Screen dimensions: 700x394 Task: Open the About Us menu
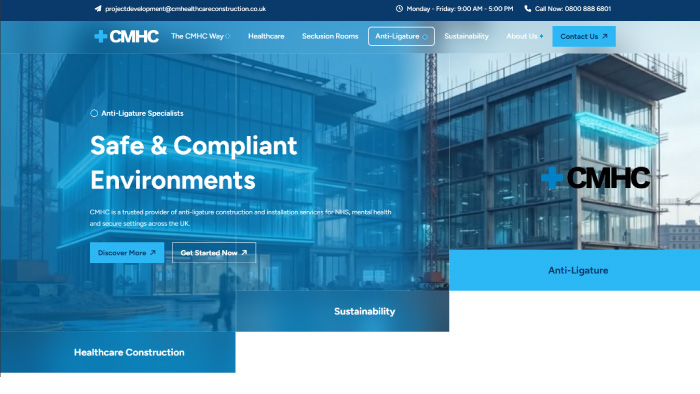pos(522,36)
